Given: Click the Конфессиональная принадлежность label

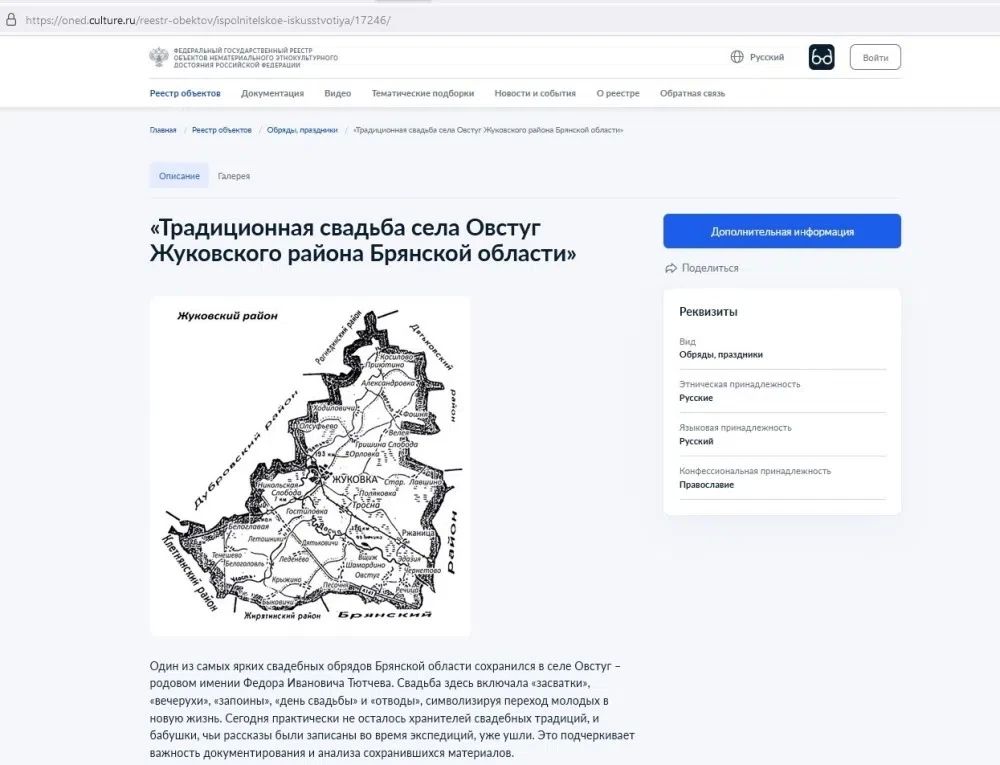Looking at the screenshot, I should point(755,471).
